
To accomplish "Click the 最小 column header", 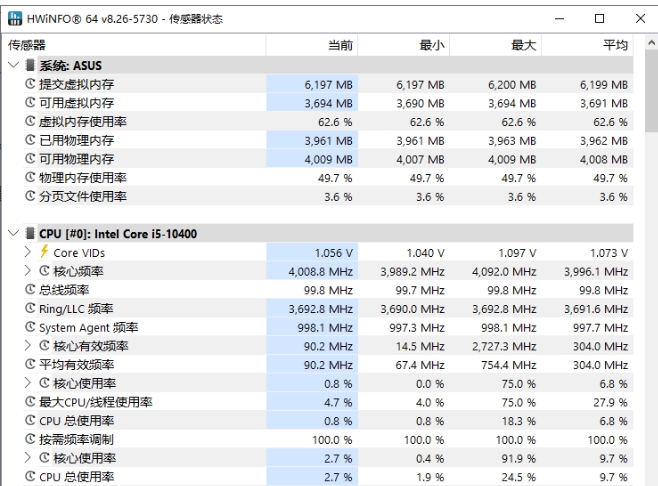I will 404,45.
